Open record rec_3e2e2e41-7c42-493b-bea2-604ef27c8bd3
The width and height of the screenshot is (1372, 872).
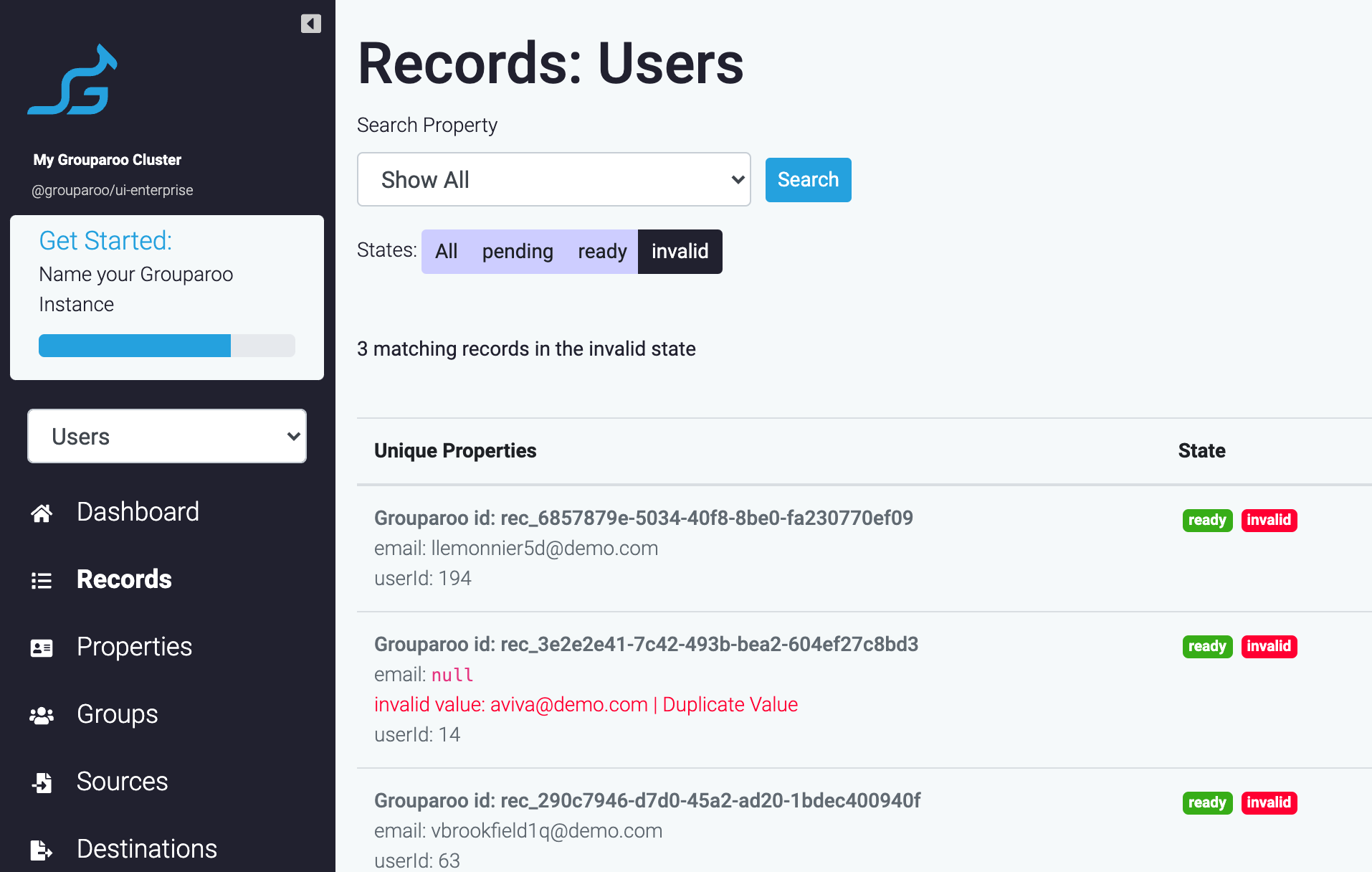646,644
